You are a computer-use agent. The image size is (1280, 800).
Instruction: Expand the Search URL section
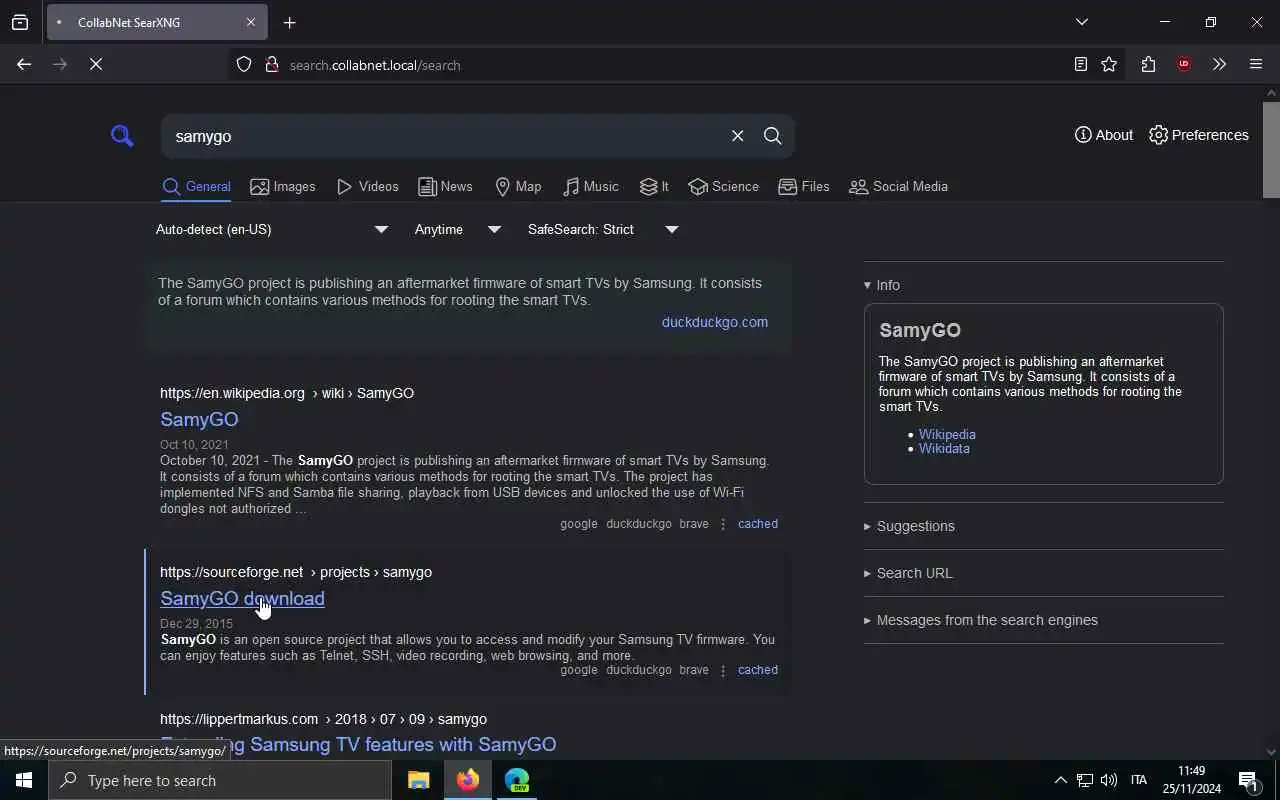908,573
